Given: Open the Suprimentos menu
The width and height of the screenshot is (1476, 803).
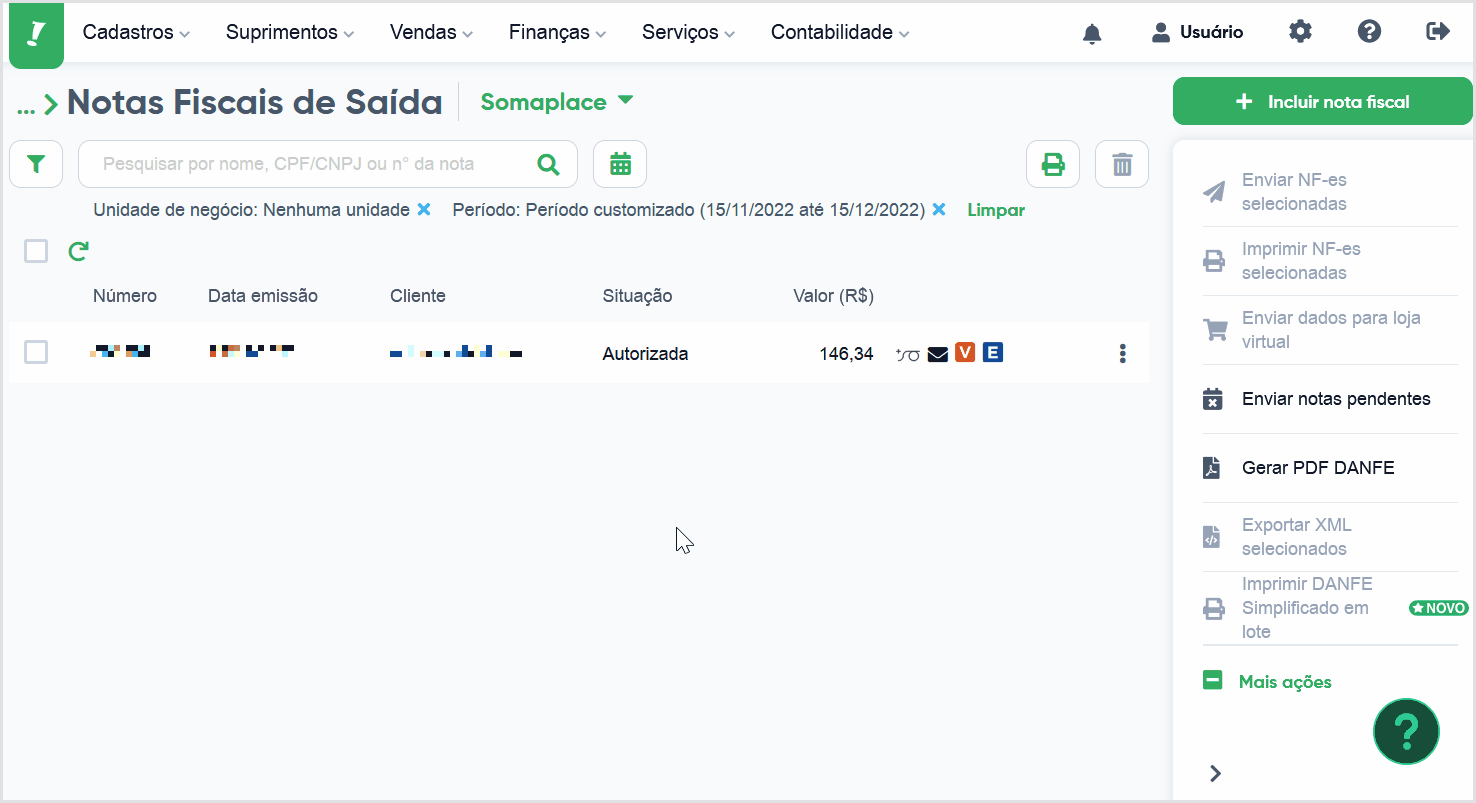Looking at the screenshot, I should [x=290, y=32].
